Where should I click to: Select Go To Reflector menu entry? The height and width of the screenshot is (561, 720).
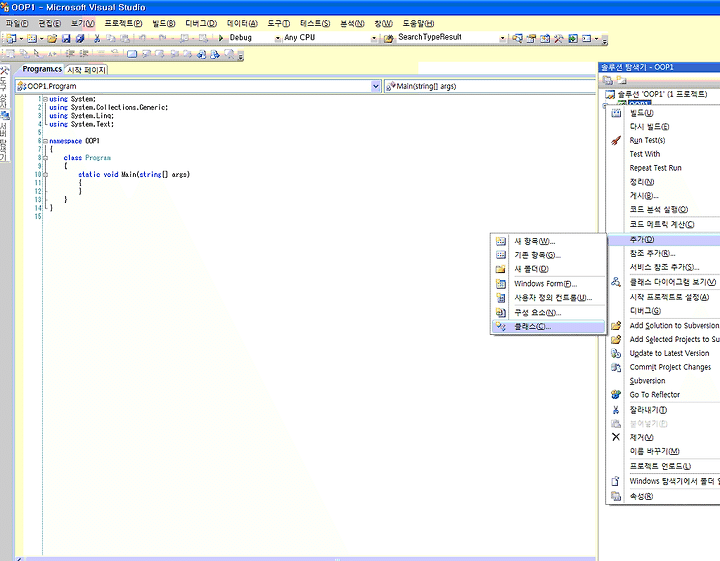click(664, 394)
